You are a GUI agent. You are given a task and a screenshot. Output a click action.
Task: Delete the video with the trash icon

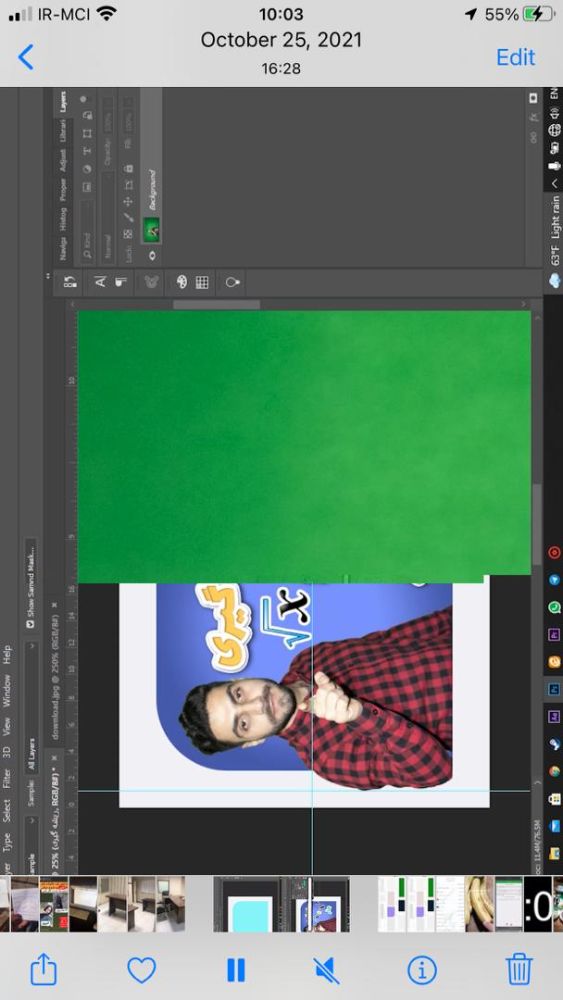pyautogui.click(x=519, y=969)
